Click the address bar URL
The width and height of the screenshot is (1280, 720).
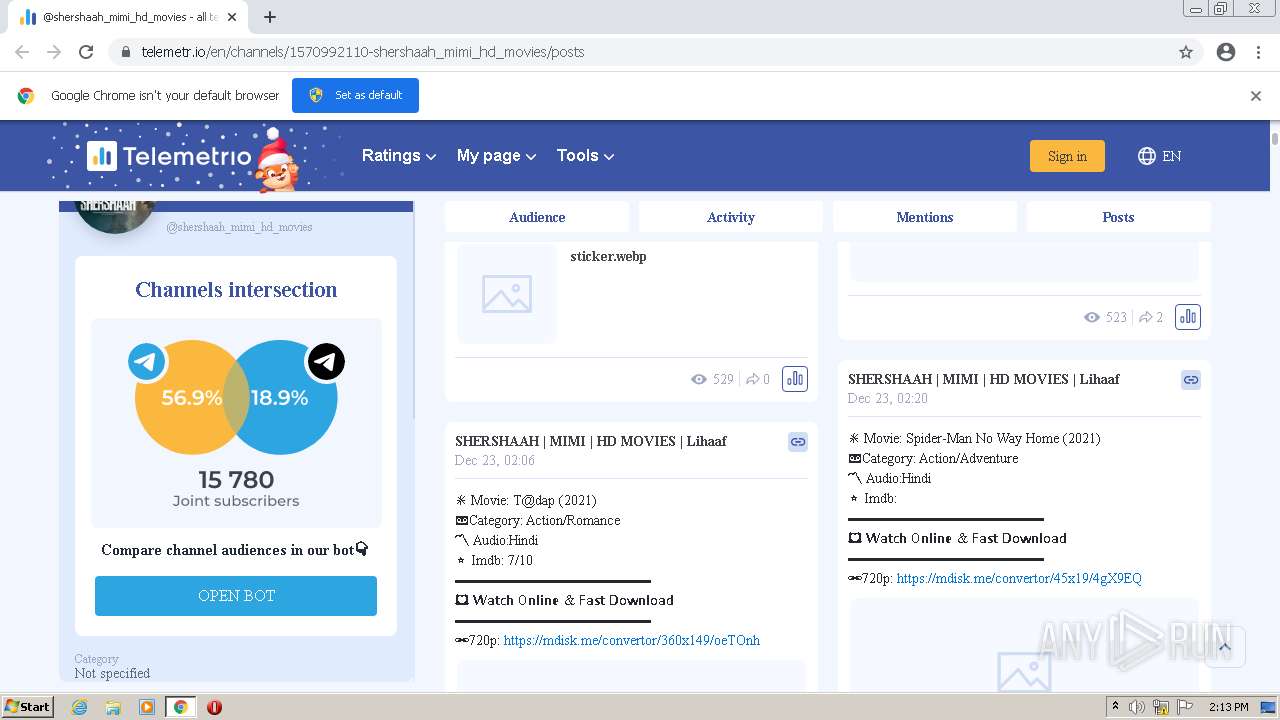(363, 52)
